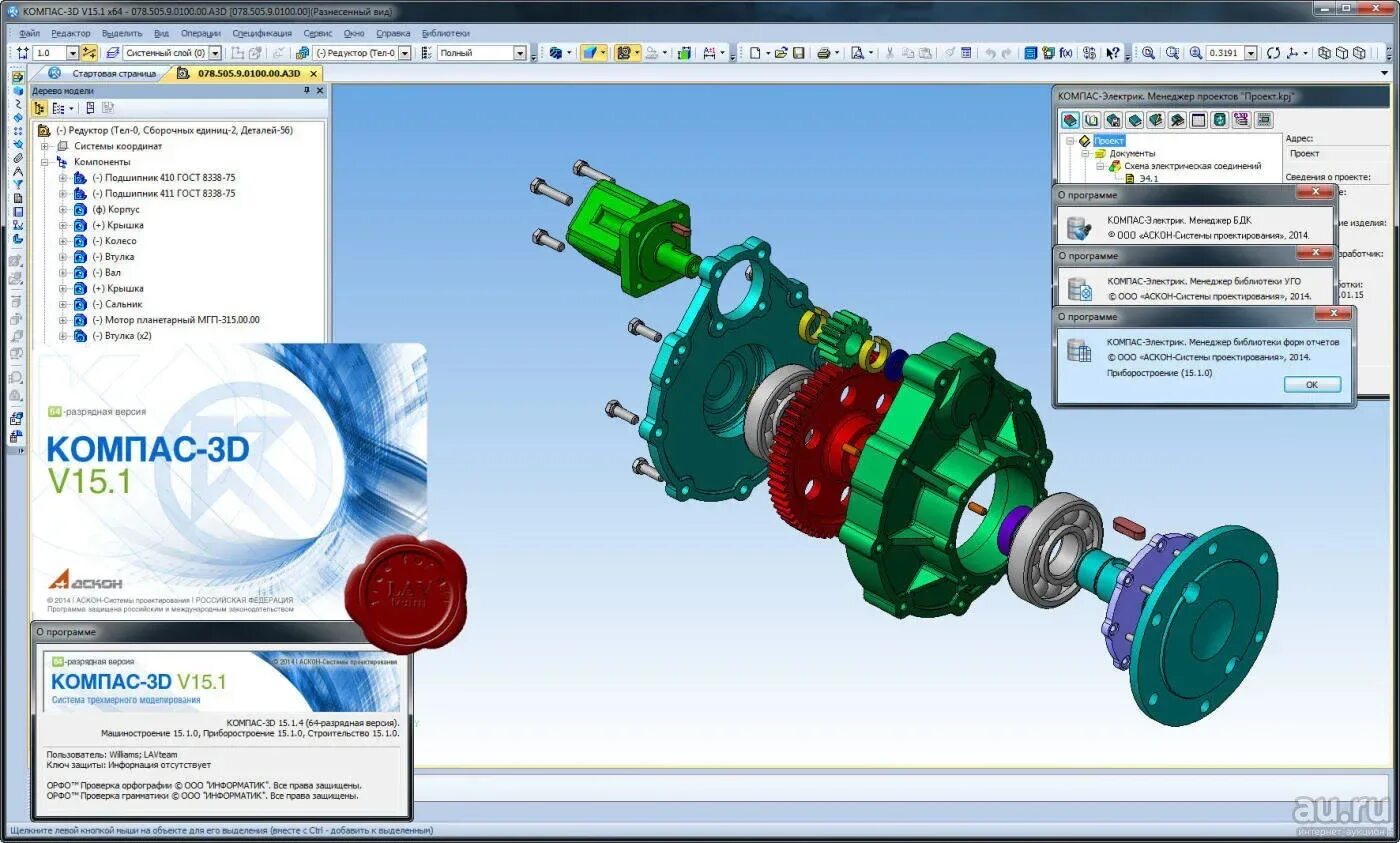Open the 'Системный слой (0)' layer dropdown
Viewport: 1400px width, 843px height.
pyautogui.click(x=214, y=53)
